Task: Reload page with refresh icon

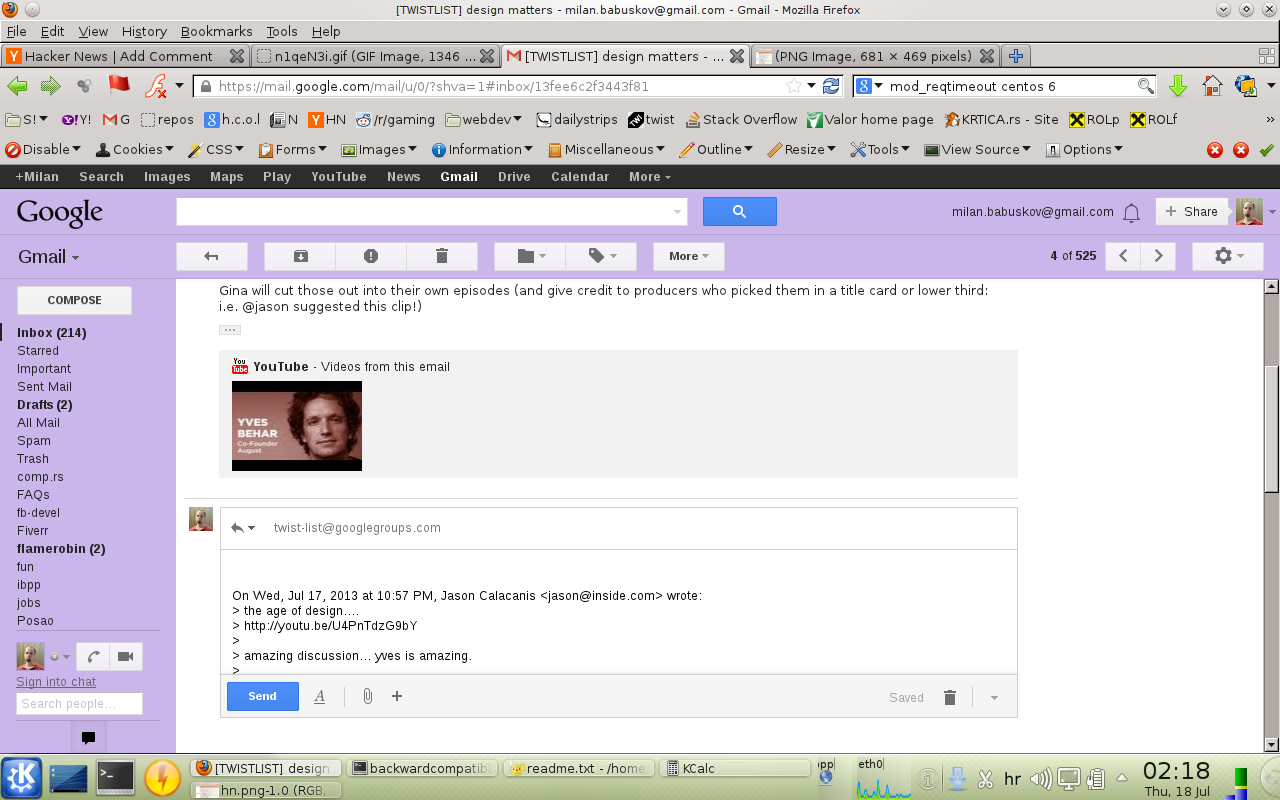Action: [x=831, y=86]
